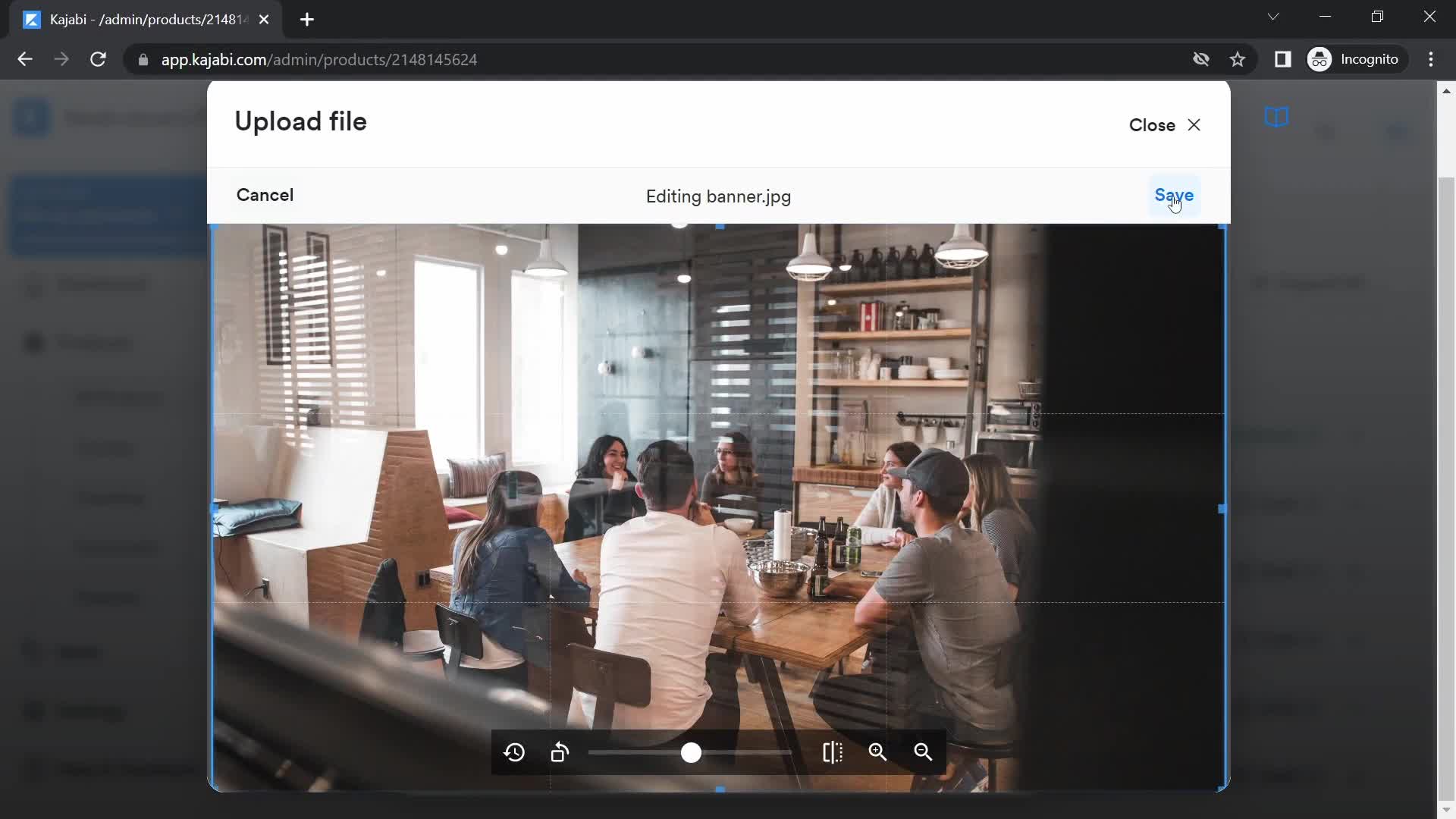The height and width of the screenshot is (819, 1456).
Task: Toggle incognito mode indicator
Action: (1355, 59)
